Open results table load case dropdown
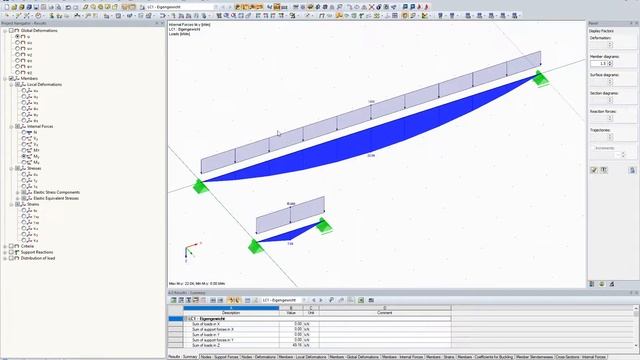Screen dimensions: 640x360 coord(284,300)
